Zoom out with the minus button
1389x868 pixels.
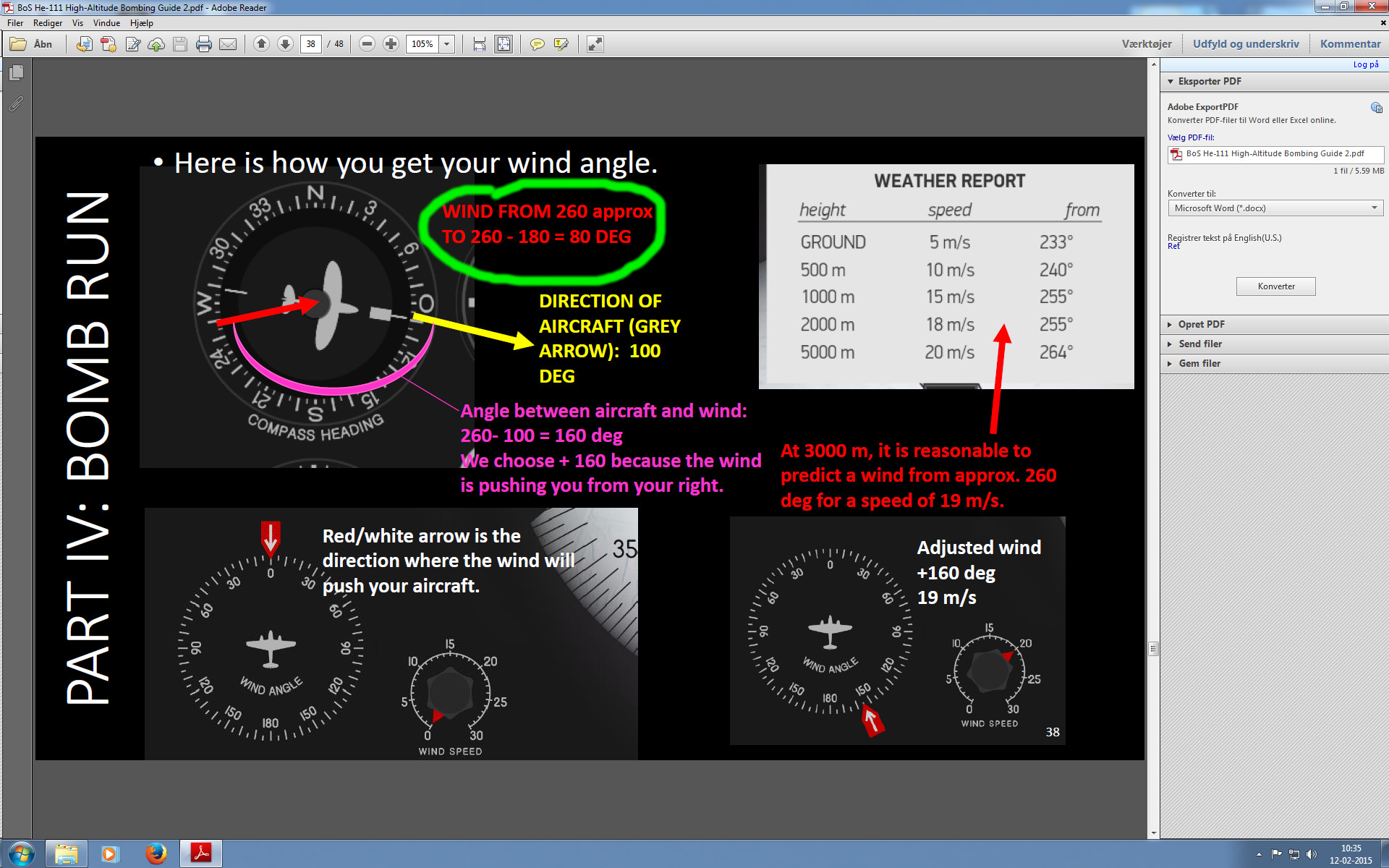coord(368,44)
